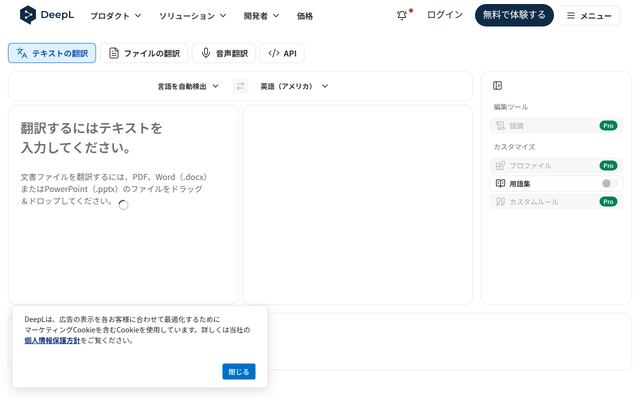Expand the ソリューション solutions menu
The width and height of the screenshot is (640, 400).
pyautogui.click(x=192, y=16)
